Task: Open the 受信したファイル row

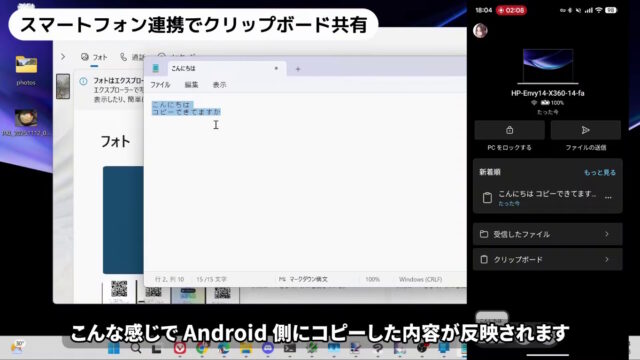Action: (x=547, y=234)
